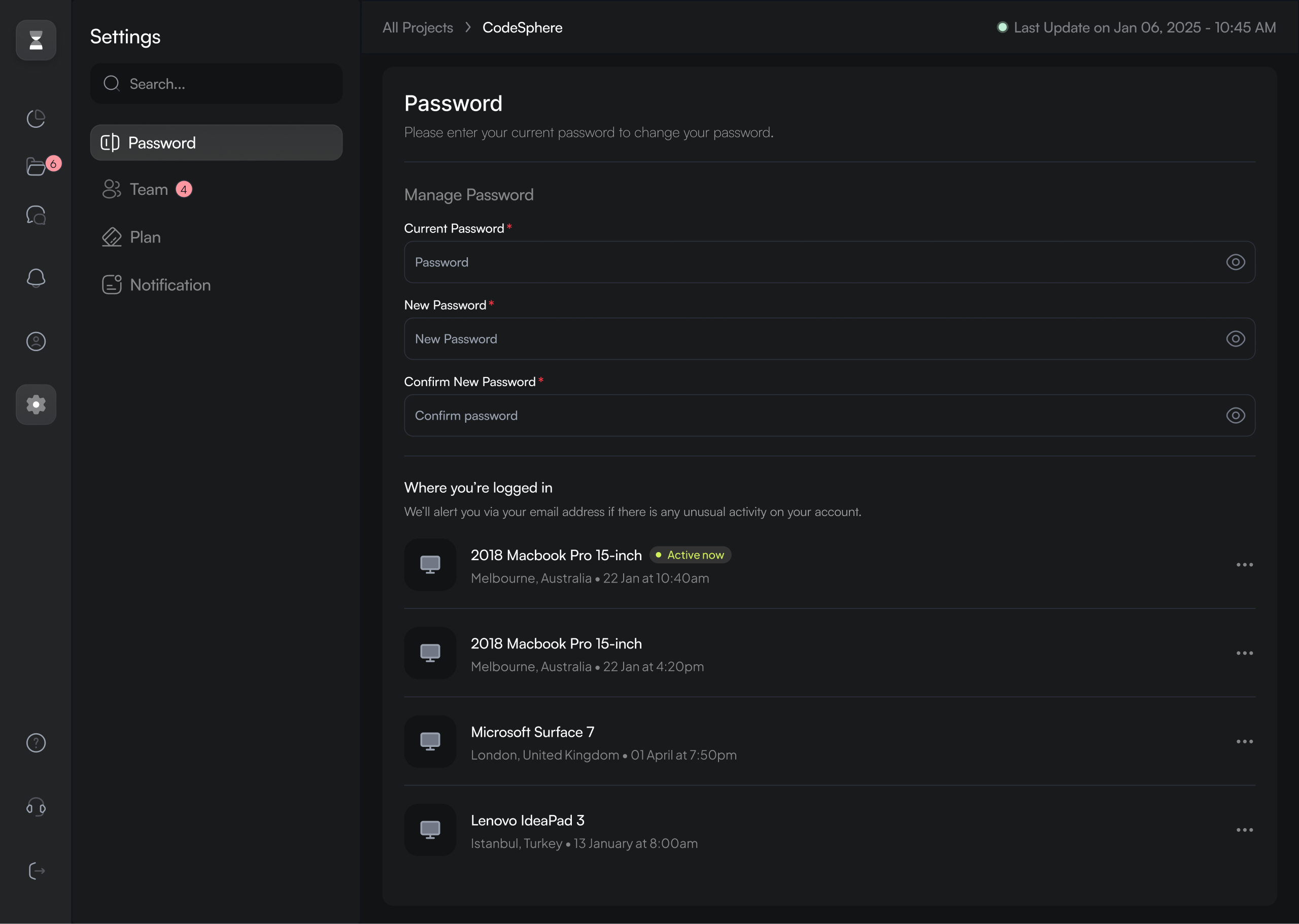Select the Password settings menu item
Viewport: 1299px width, 924px height.
pyautogui.click(x=216, y=143)
